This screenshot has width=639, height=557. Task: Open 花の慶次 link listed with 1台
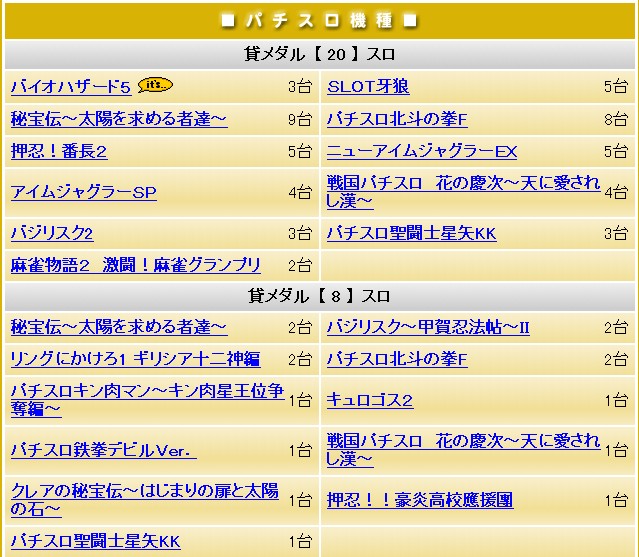463,450
